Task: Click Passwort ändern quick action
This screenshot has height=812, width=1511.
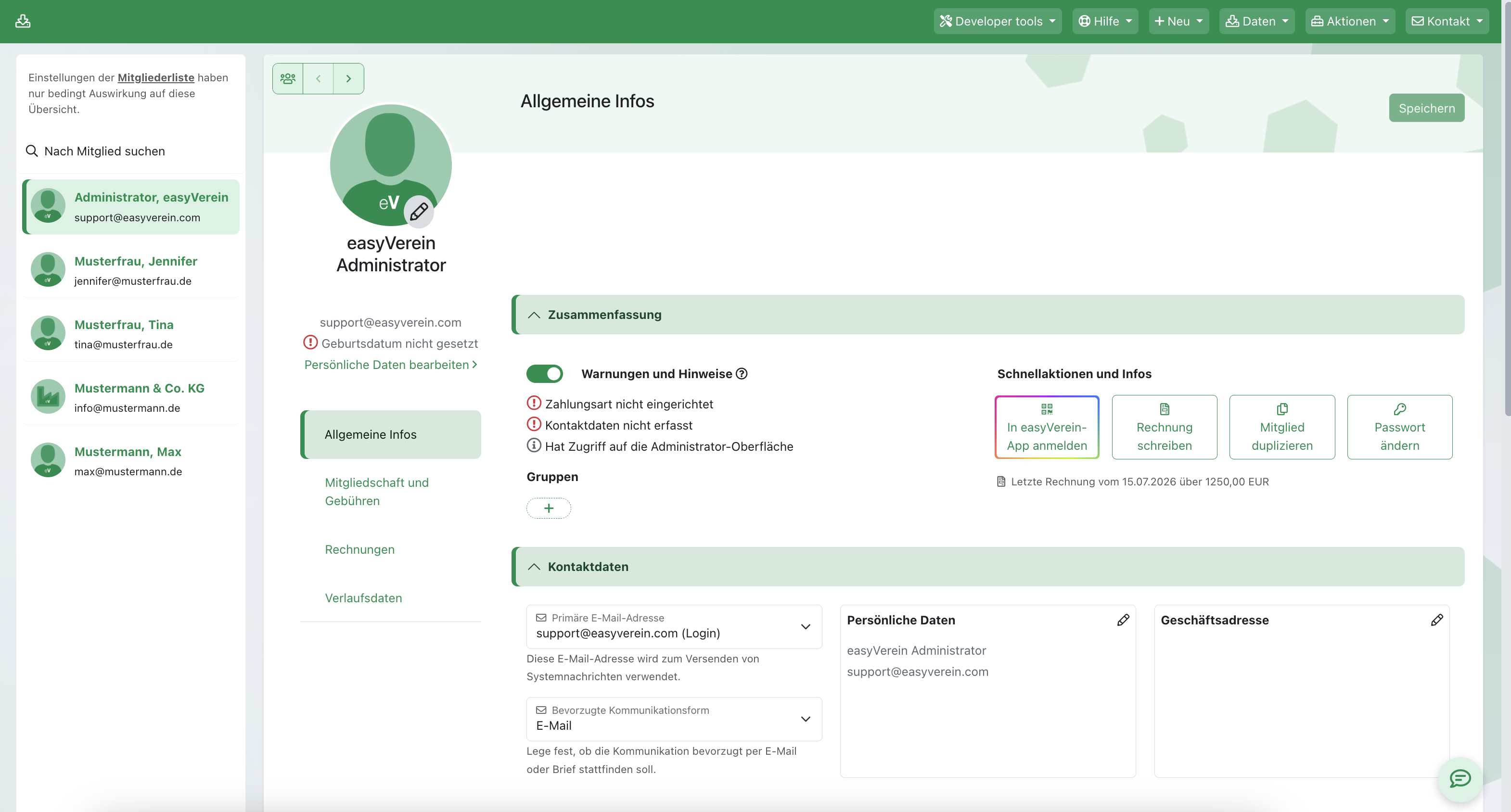Action: [x=1399, y=427]
